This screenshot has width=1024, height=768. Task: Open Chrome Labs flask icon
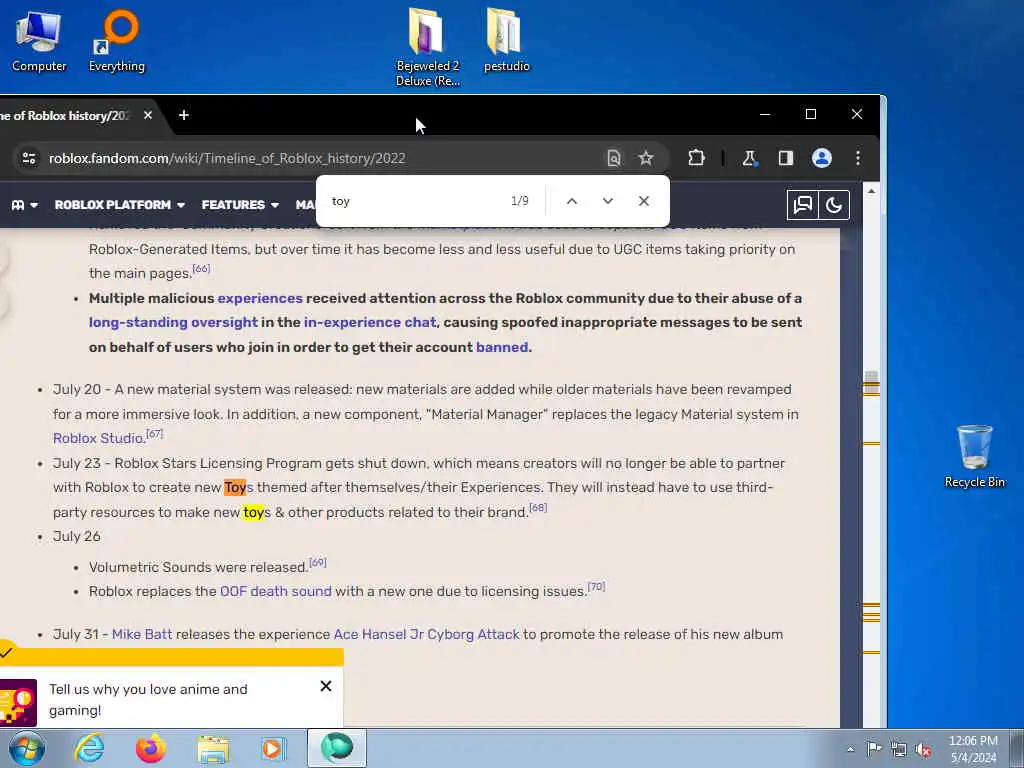click(750, 158)
